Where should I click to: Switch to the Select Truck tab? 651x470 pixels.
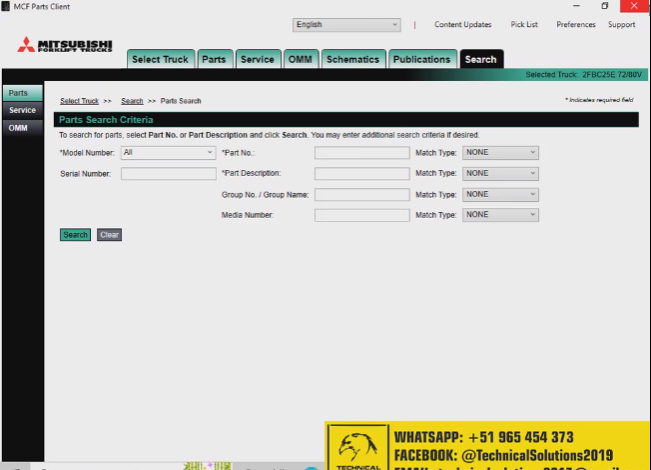point(160,59)
